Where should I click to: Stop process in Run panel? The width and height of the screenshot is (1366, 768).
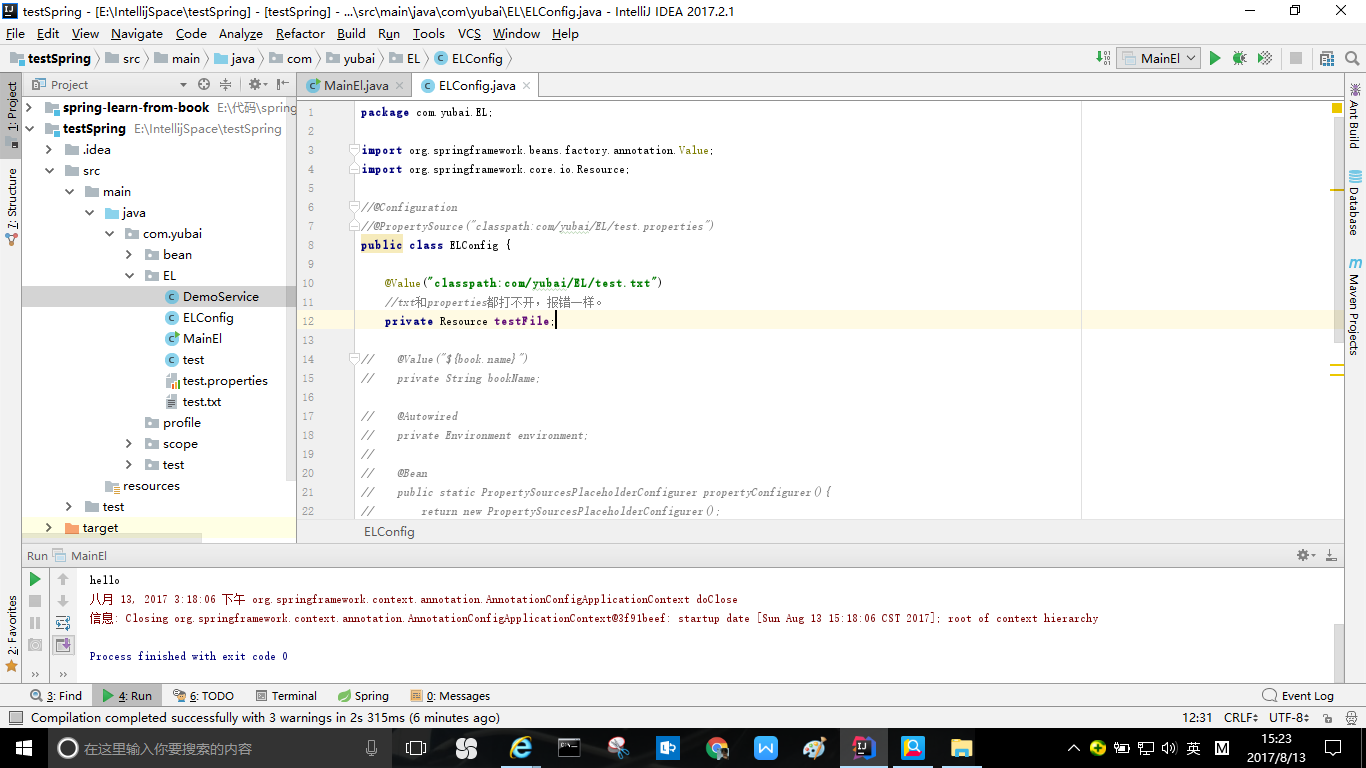pos(35,601)
